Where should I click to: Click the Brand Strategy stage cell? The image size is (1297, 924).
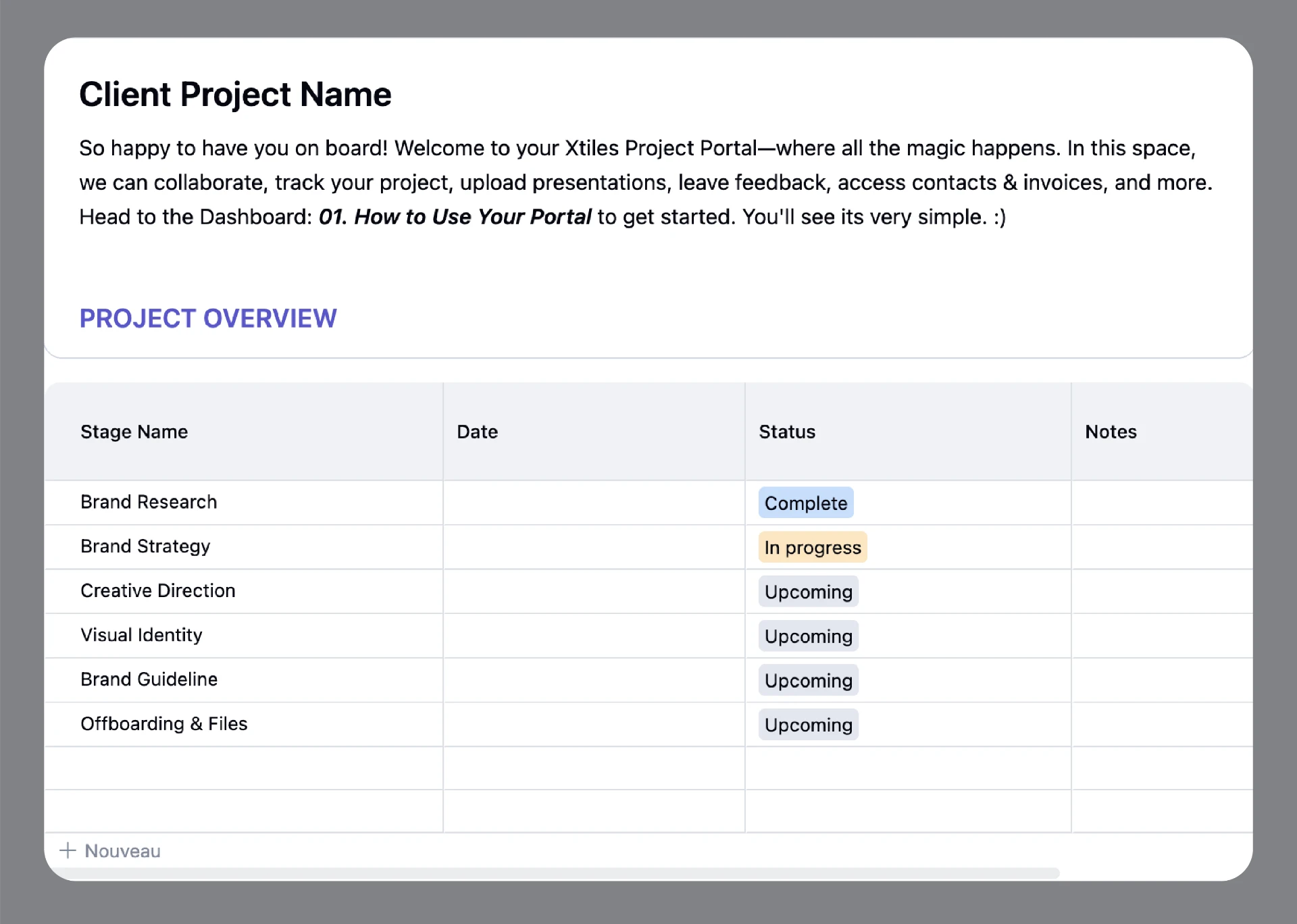click(244, 547)
